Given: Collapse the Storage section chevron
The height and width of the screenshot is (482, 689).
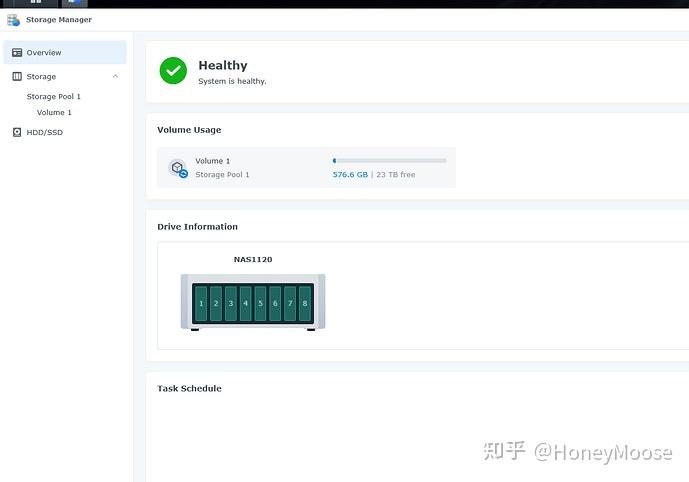Looking at the screenshot, I should coord(115,76).
